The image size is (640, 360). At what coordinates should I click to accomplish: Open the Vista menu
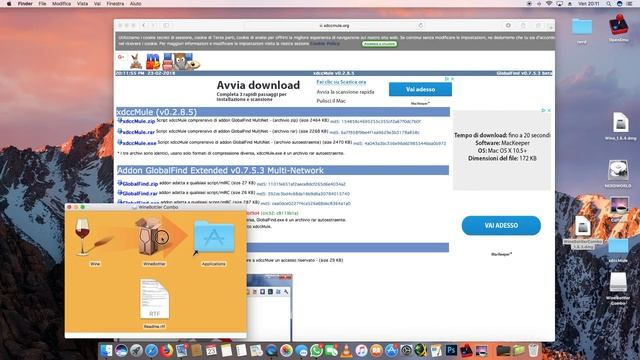pos(82,4)
